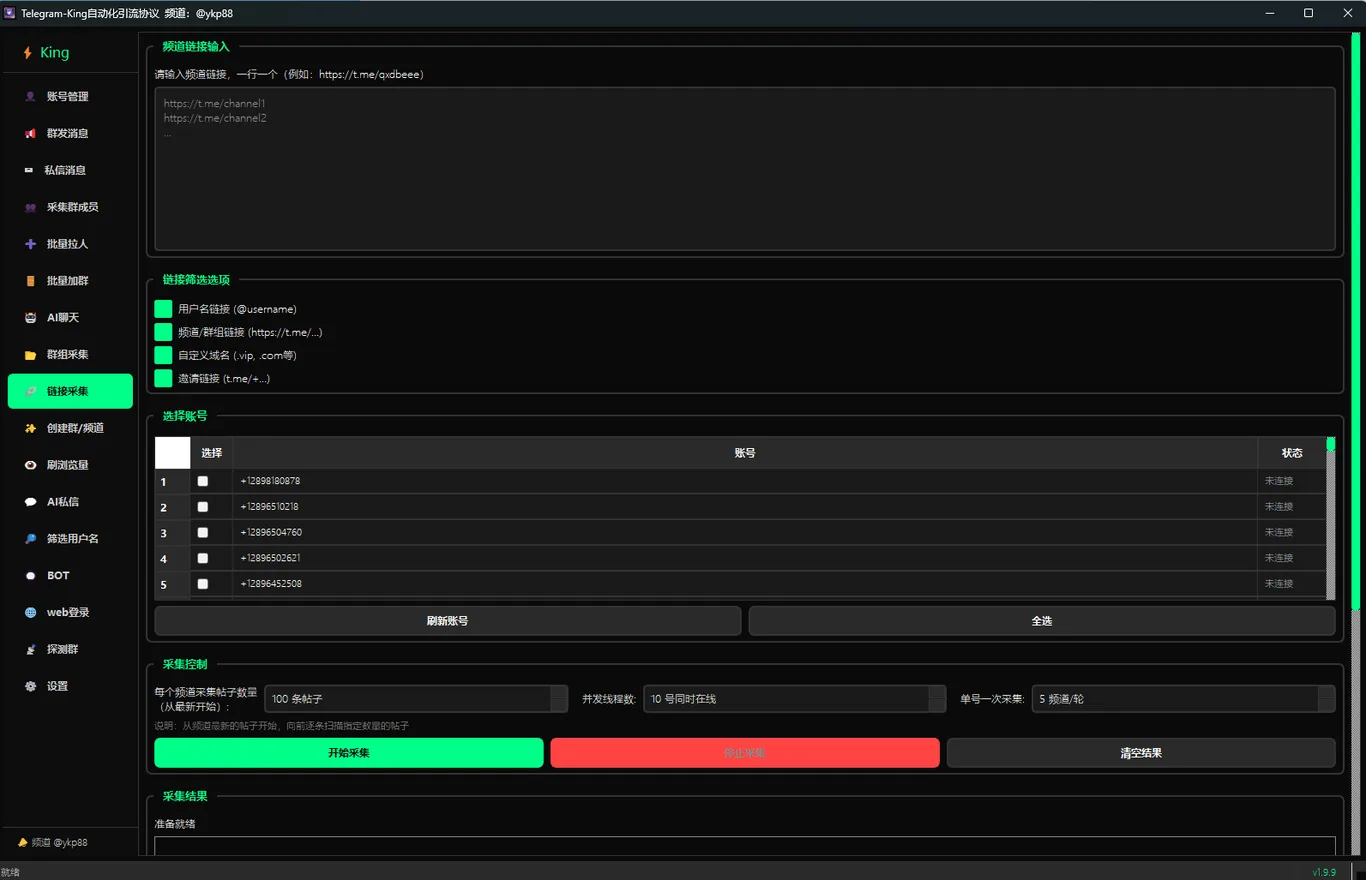This screenshot has width=1366, height=880.
Task: Select the 刷浏览量 menu entry
Action: [70, 465]
